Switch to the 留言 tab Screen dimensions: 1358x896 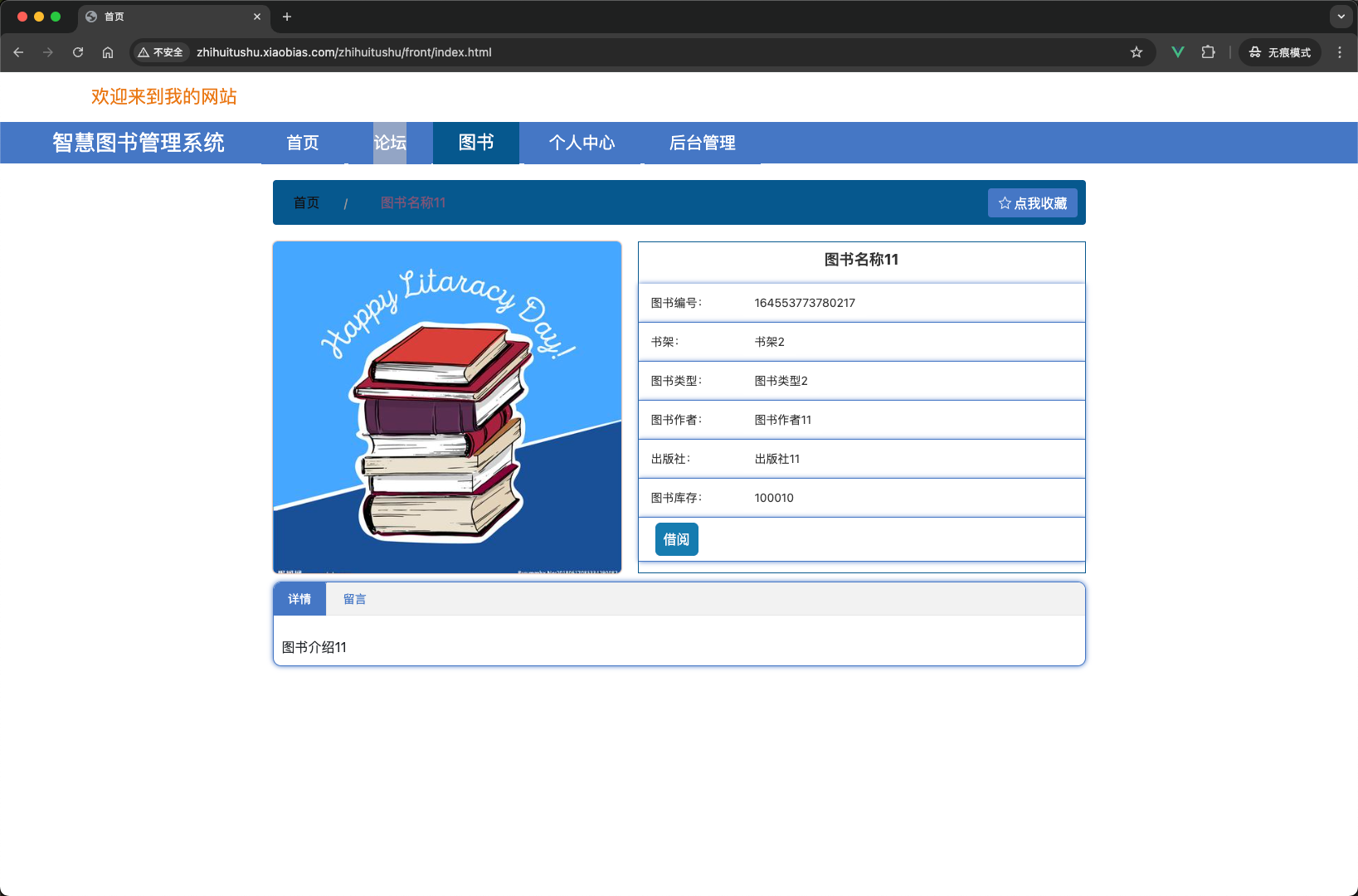[355, 599]
